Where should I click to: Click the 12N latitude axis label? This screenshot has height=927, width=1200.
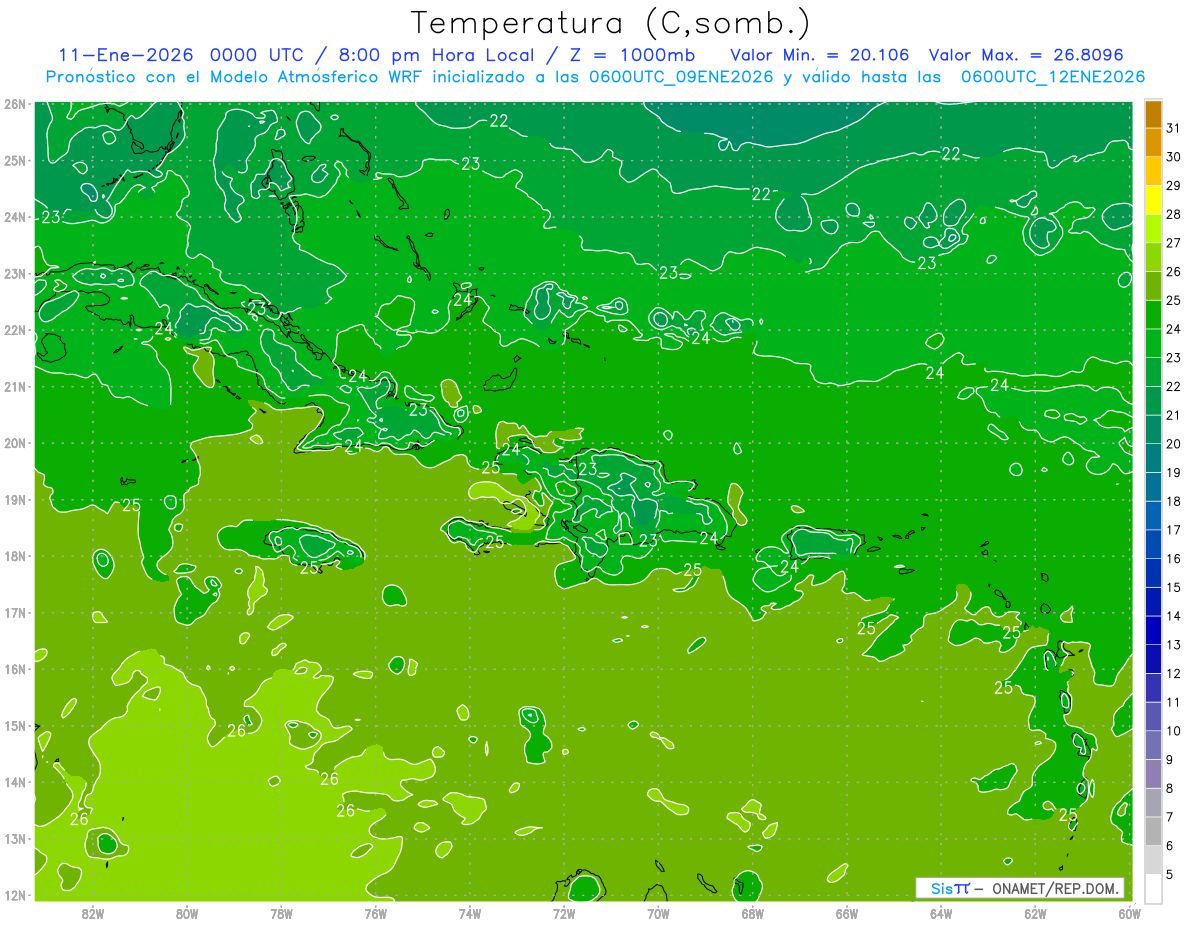(x=14, y=895)
